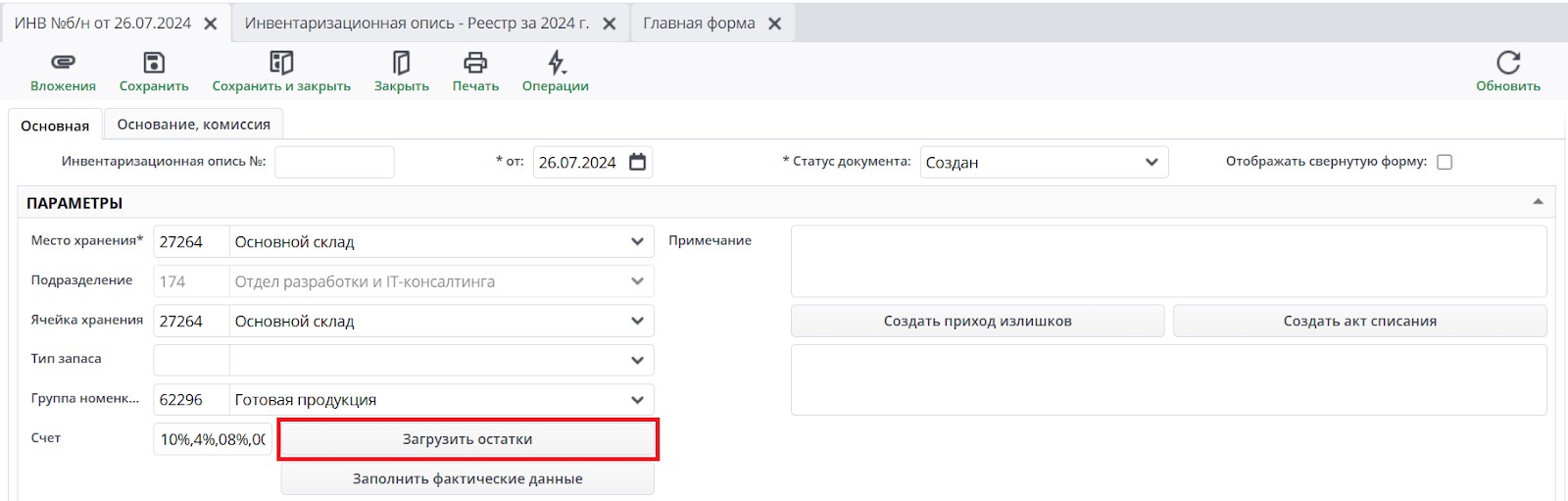The height and width of the screenshot is (501, 1568).
Task: Expand the Статус документа dropdown
Action: tap(1151, 162)
